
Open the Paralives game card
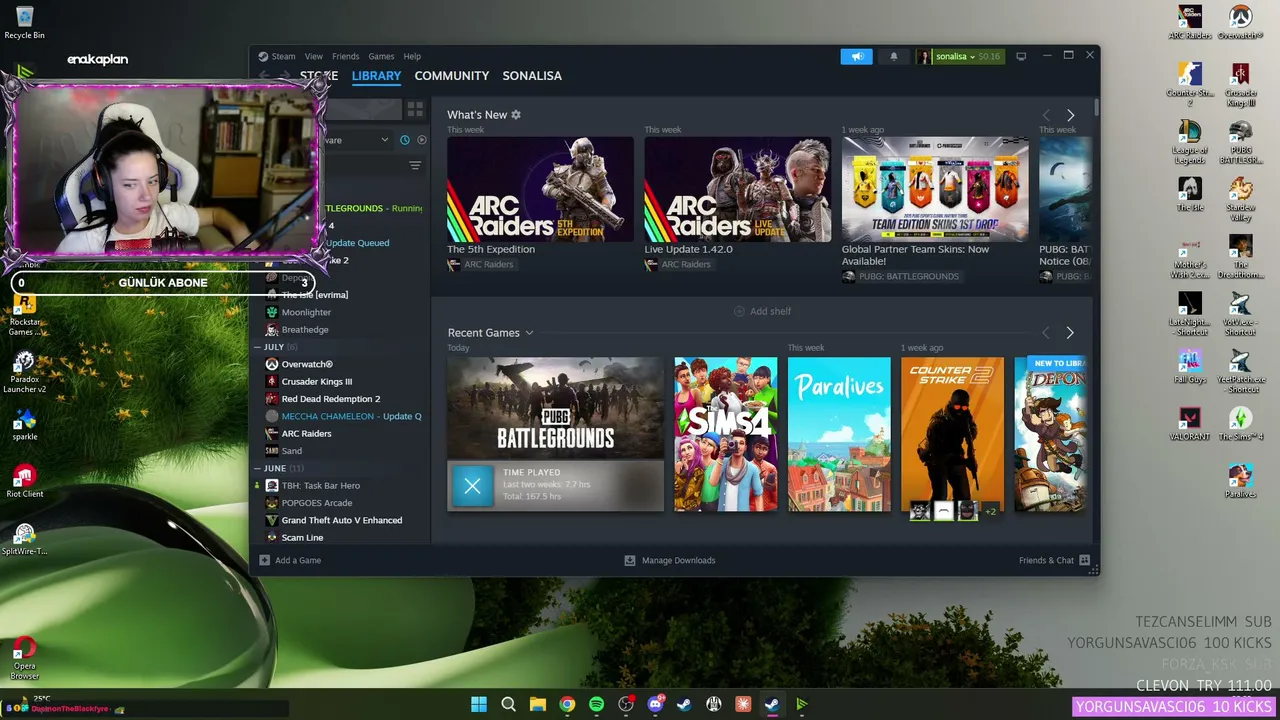(839, 434)
